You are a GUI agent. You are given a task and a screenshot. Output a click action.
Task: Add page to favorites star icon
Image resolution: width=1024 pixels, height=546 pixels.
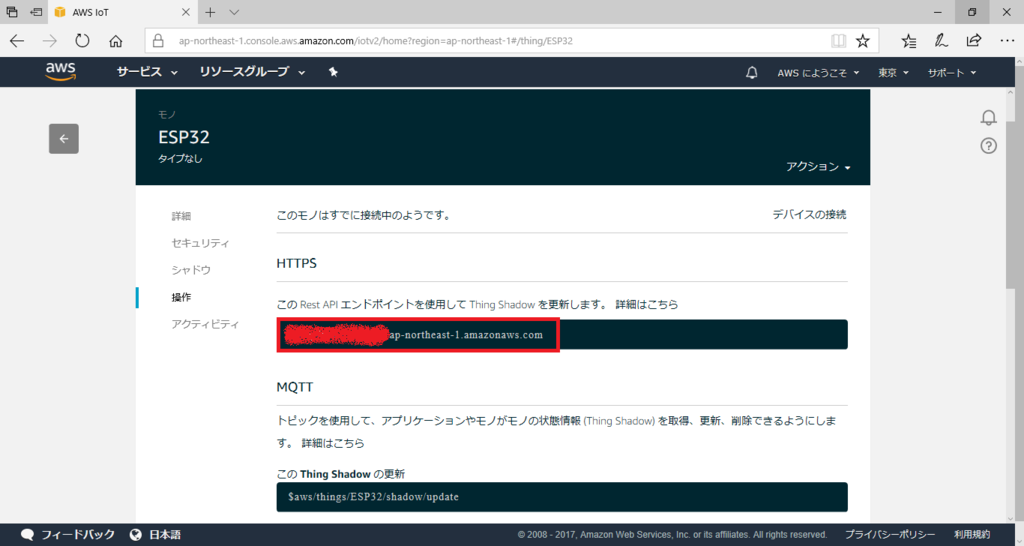tap(863, 40)
